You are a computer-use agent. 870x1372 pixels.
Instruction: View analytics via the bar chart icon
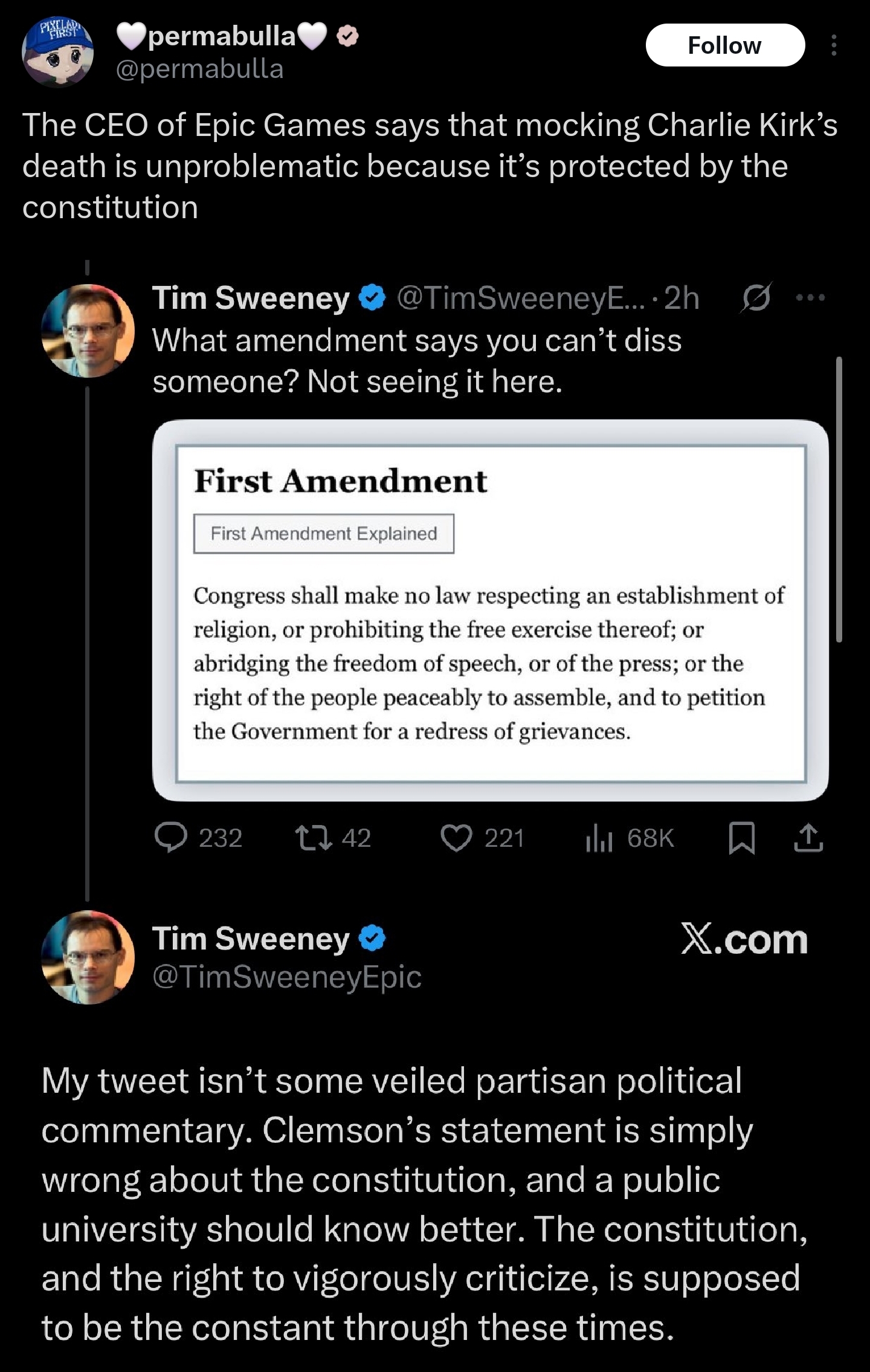coord(599,839)
